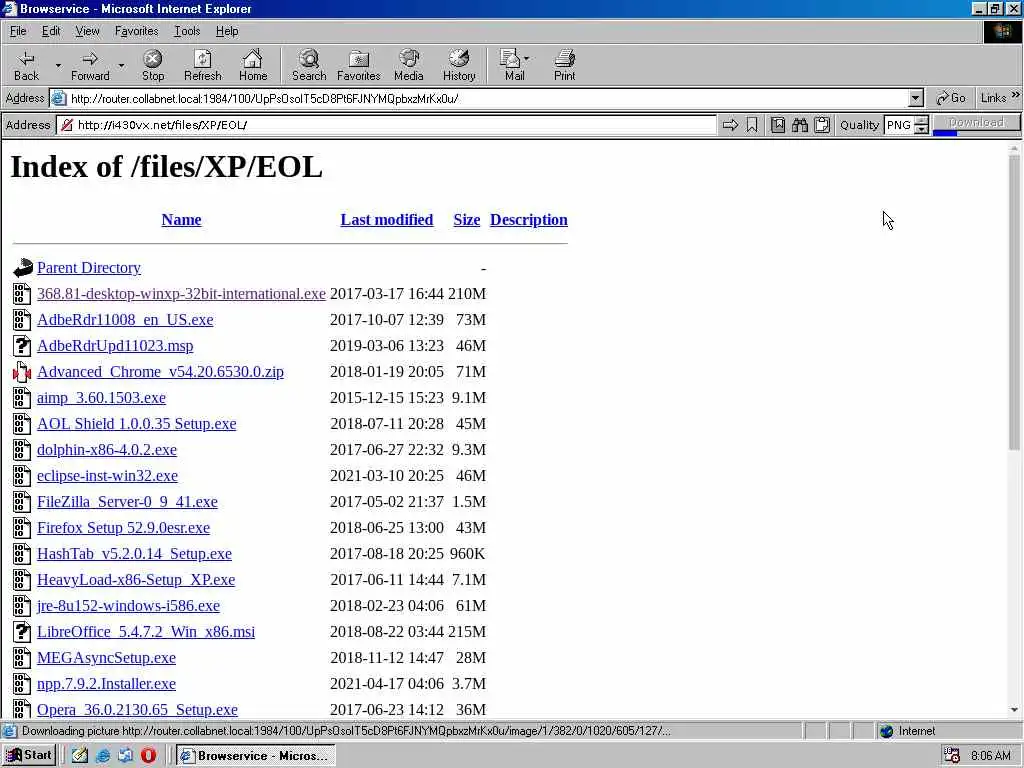Image resolution: width=1024 pixels, height=768 pixels.
Task: Expand the Links toolbar chevron
Action: tap(1016, 95)
